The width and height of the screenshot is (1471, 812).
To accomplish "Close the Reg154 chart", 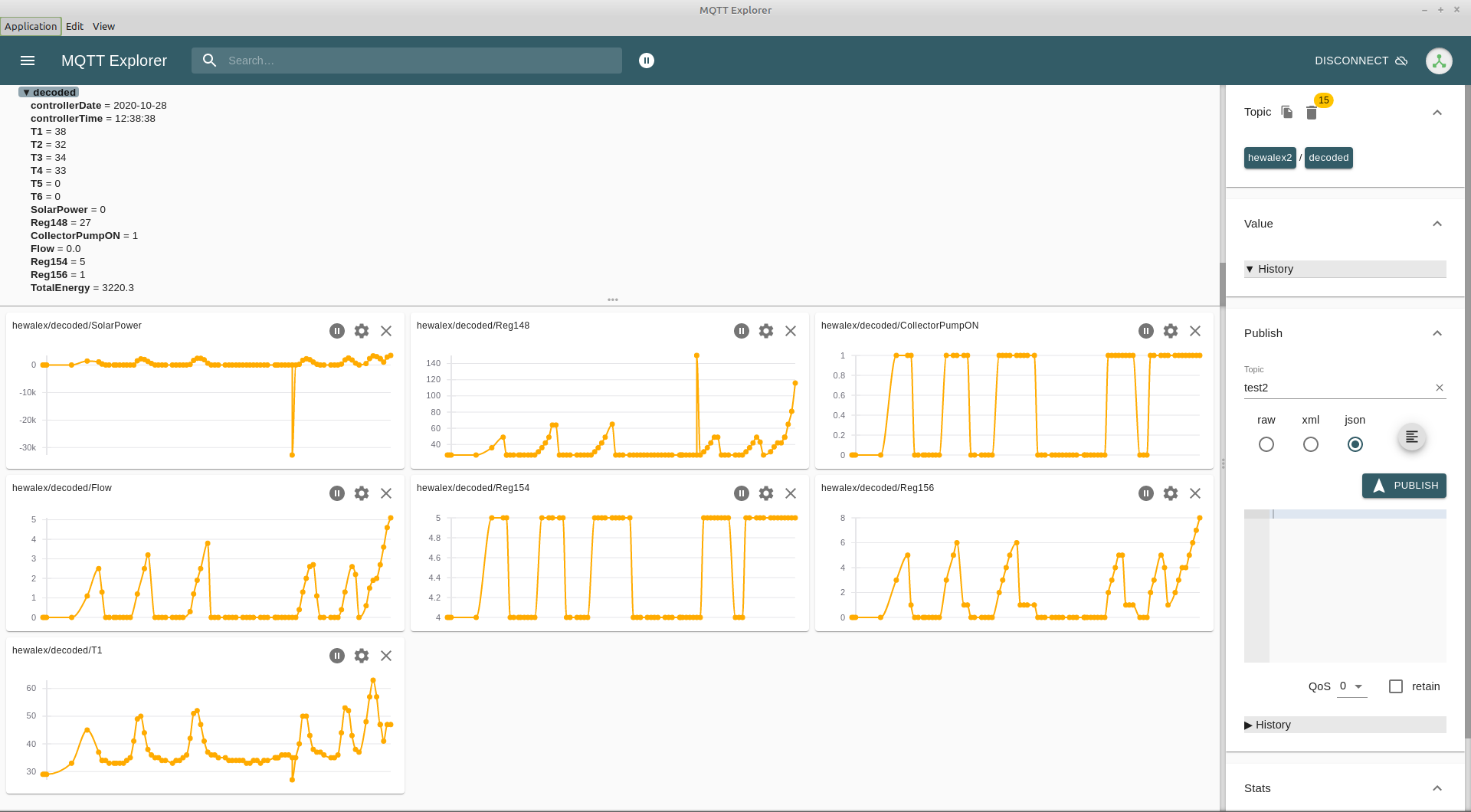I will [791, 493].
